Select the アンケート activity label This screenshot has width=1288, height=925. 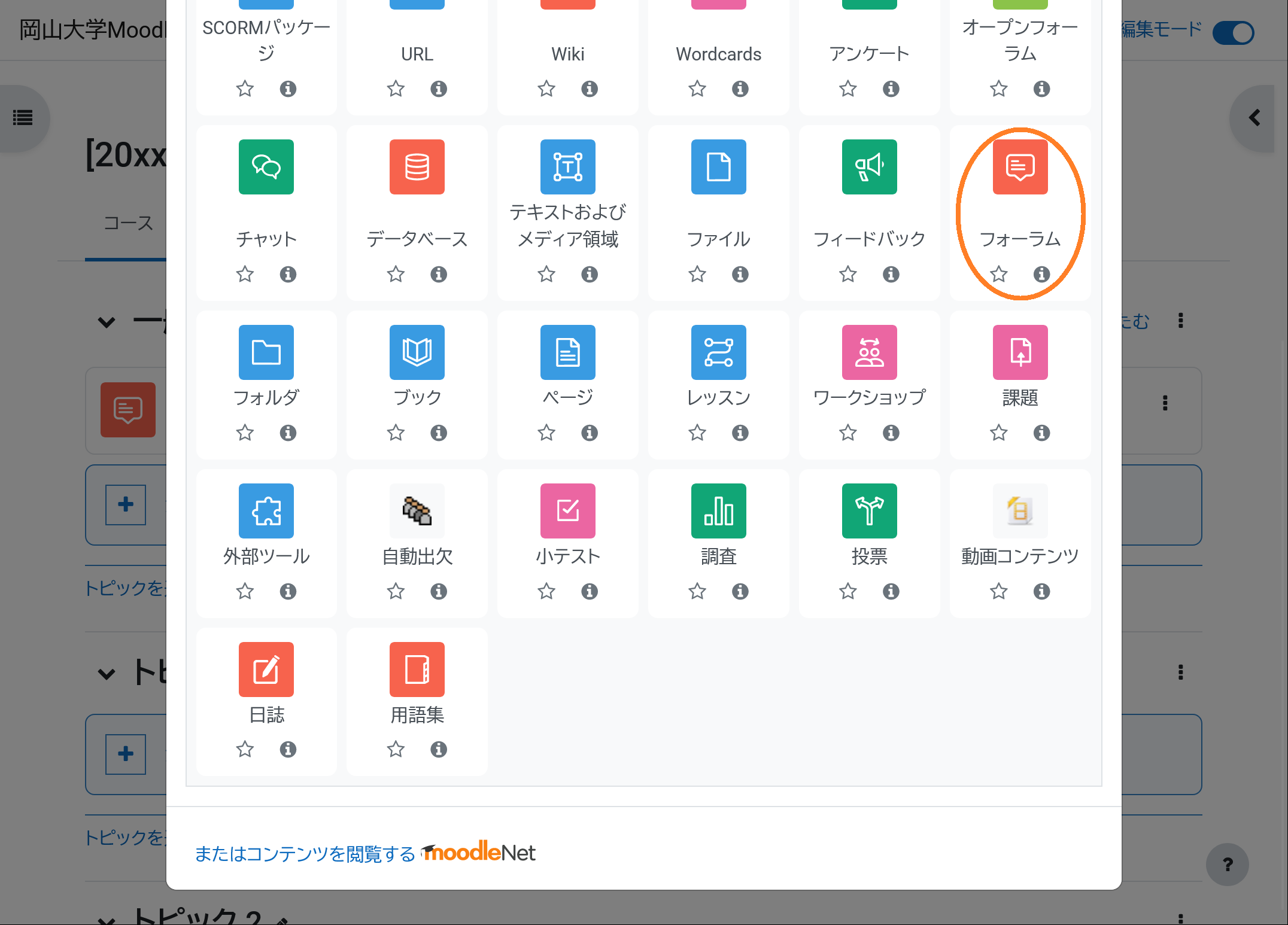point(870,54)
